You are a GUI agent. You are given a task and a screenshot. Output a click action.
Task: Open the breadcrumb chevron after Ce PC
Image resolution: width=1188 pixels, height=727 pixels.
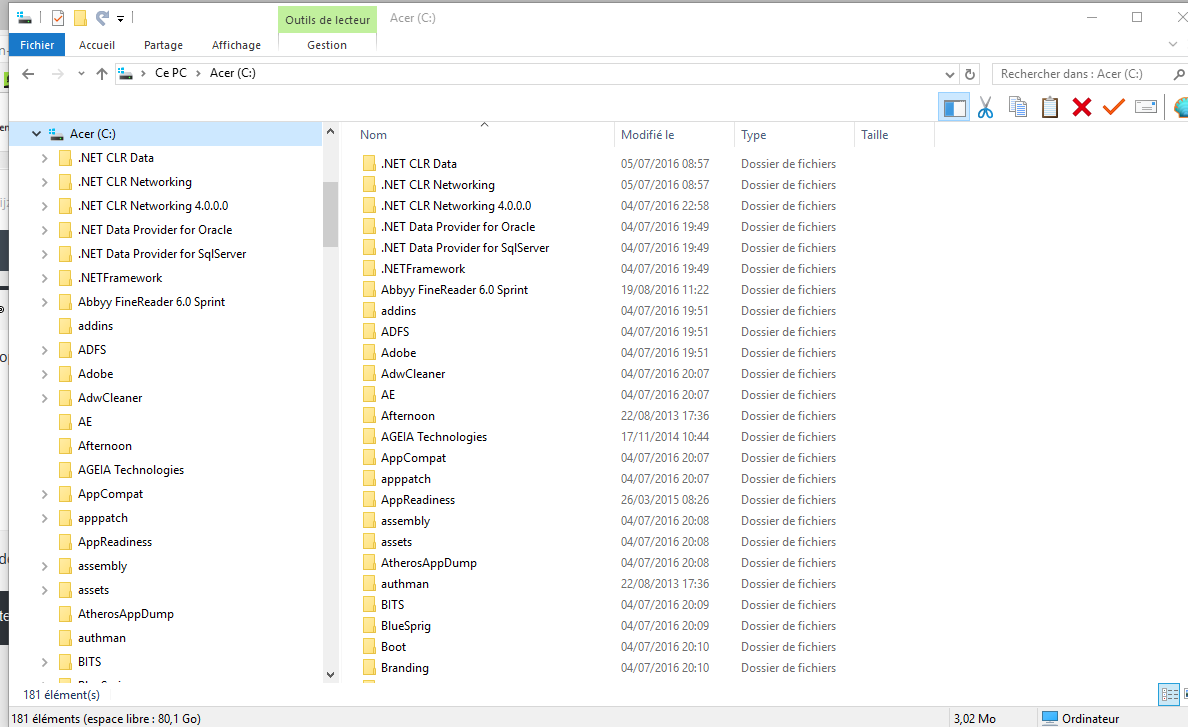pyautogui.click(x=198, y=73)
